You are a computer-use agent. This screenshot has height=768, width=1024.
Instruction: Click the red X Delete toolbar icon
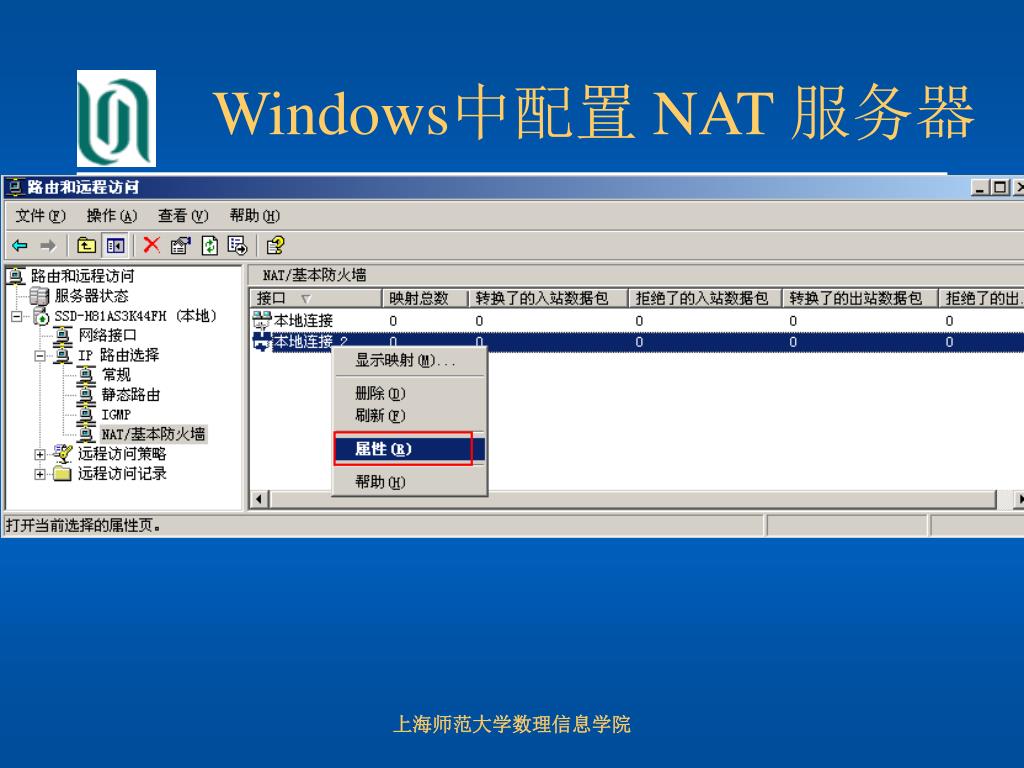[152, 246]
